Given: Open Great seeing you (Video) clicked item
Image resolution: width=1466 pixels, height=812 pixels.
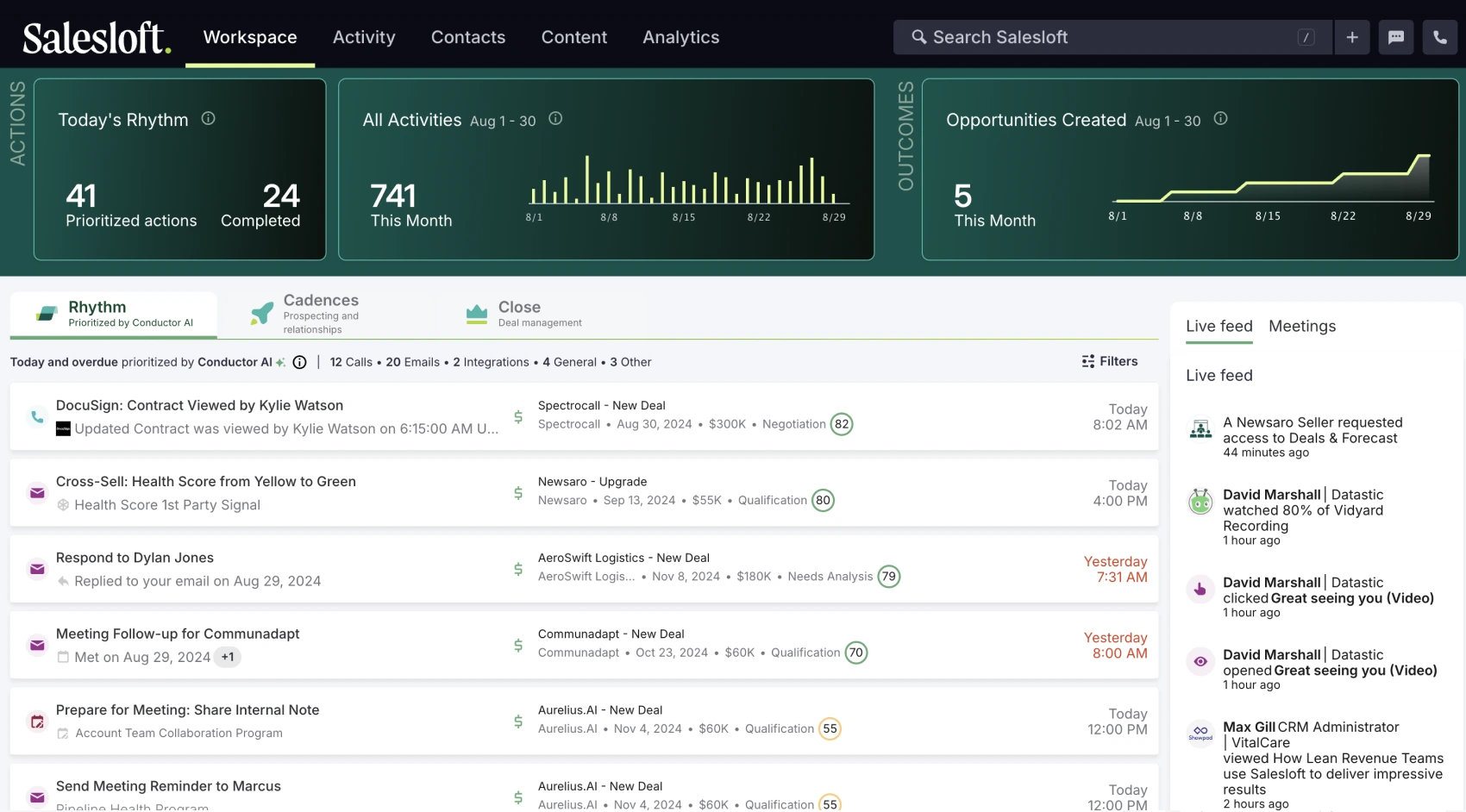Looking at the screenshot, I should pos(1352,598).
